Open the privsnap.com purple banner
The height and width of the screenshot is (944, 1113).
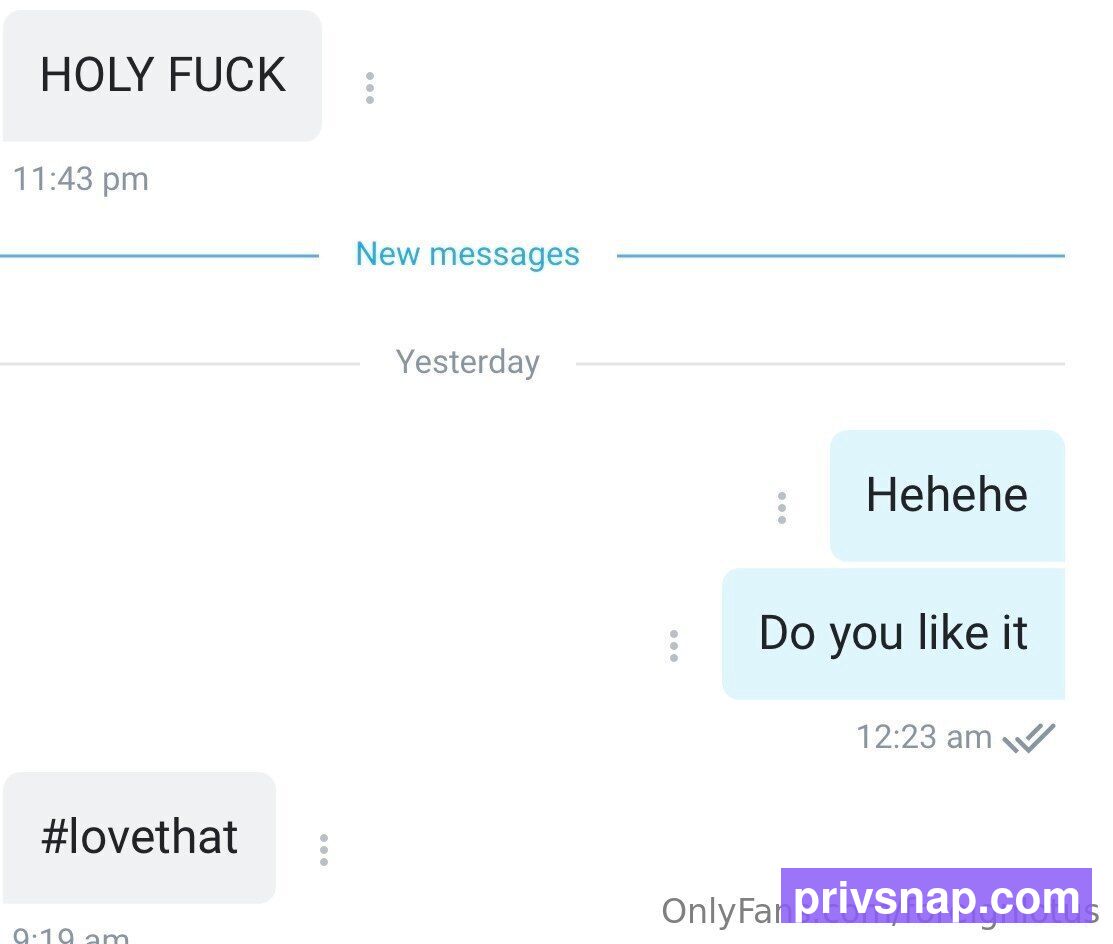coord(936,896)
